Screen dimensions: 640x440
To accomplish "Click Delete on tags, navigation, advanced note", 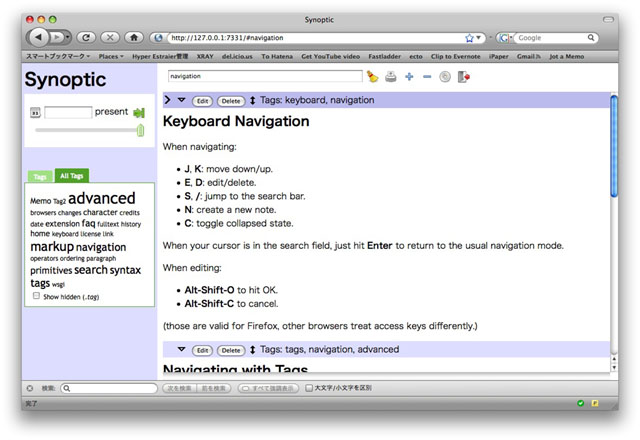I will coord(231,350).
